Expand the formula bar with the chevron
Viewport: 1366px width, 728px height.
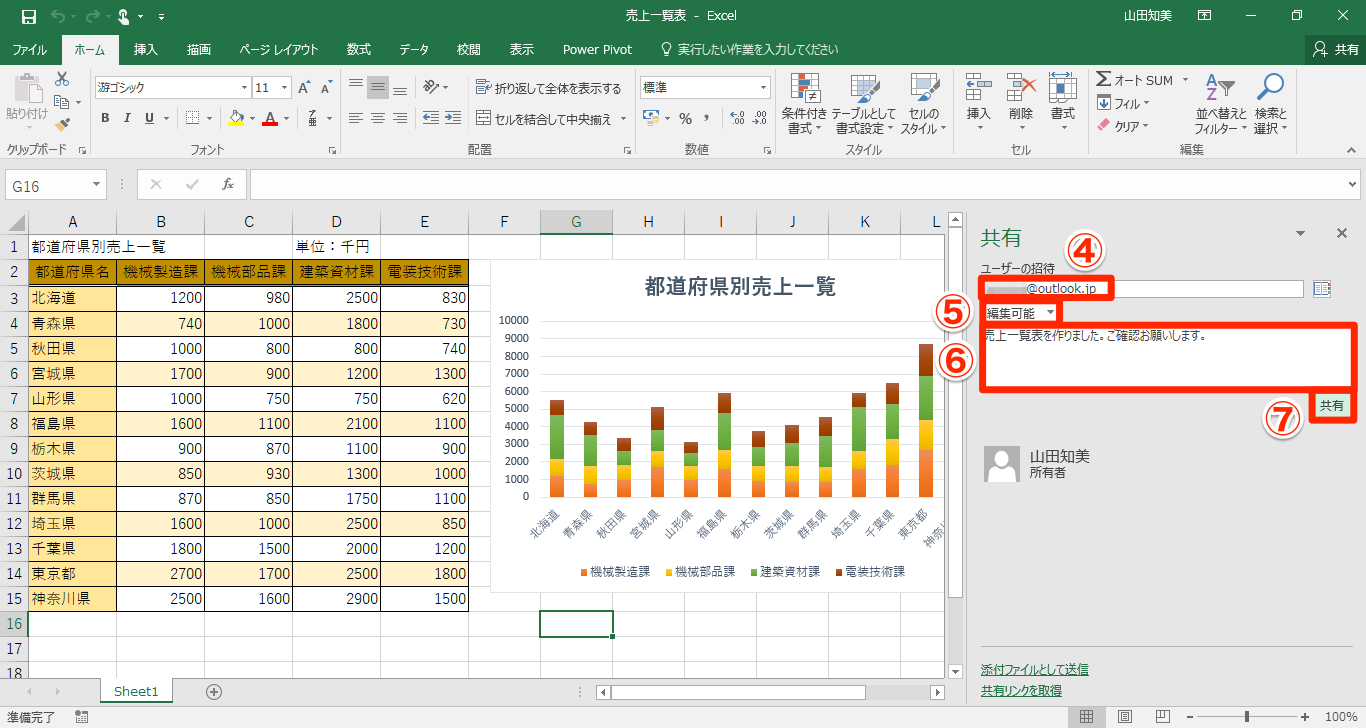click(1353, 184)
